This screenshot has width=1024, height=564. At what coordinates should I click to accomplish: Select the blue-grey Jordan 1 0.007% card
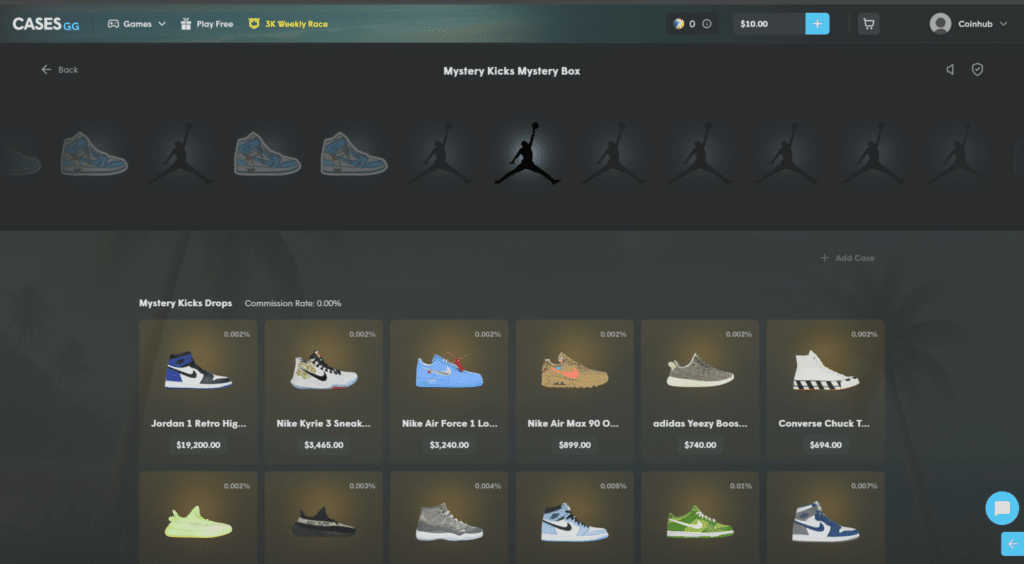(x=825, y=518)
